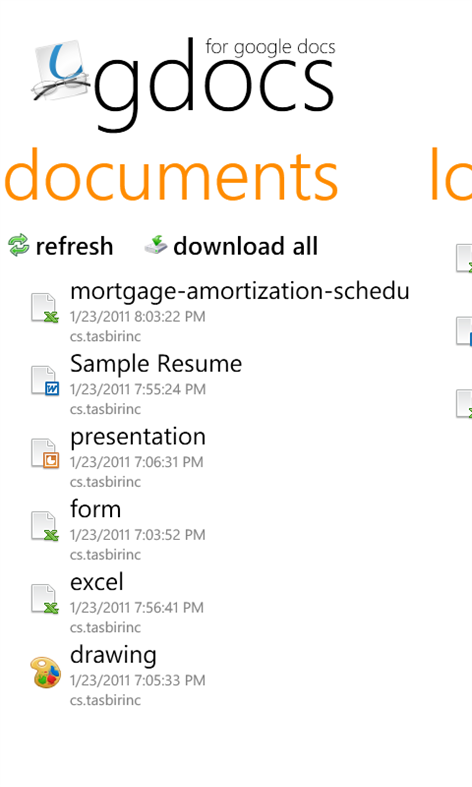Screen dimensions: 472x787
Task: Click the green refresh arrows icon
Action: click(19, 245)
